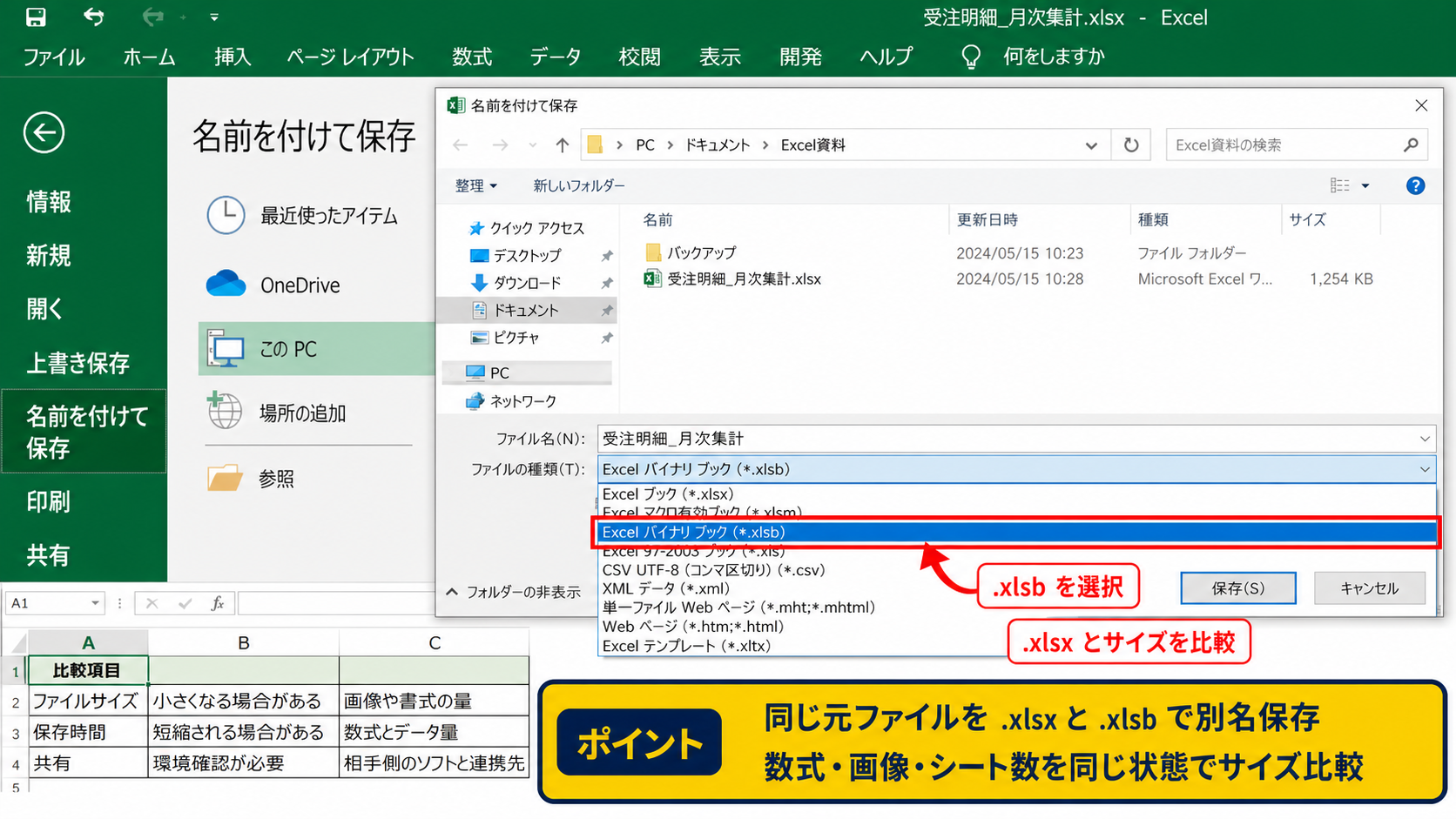1456x819 pixels.
Task: Select 共有 in backstage menu
Action: click(49, 555)
